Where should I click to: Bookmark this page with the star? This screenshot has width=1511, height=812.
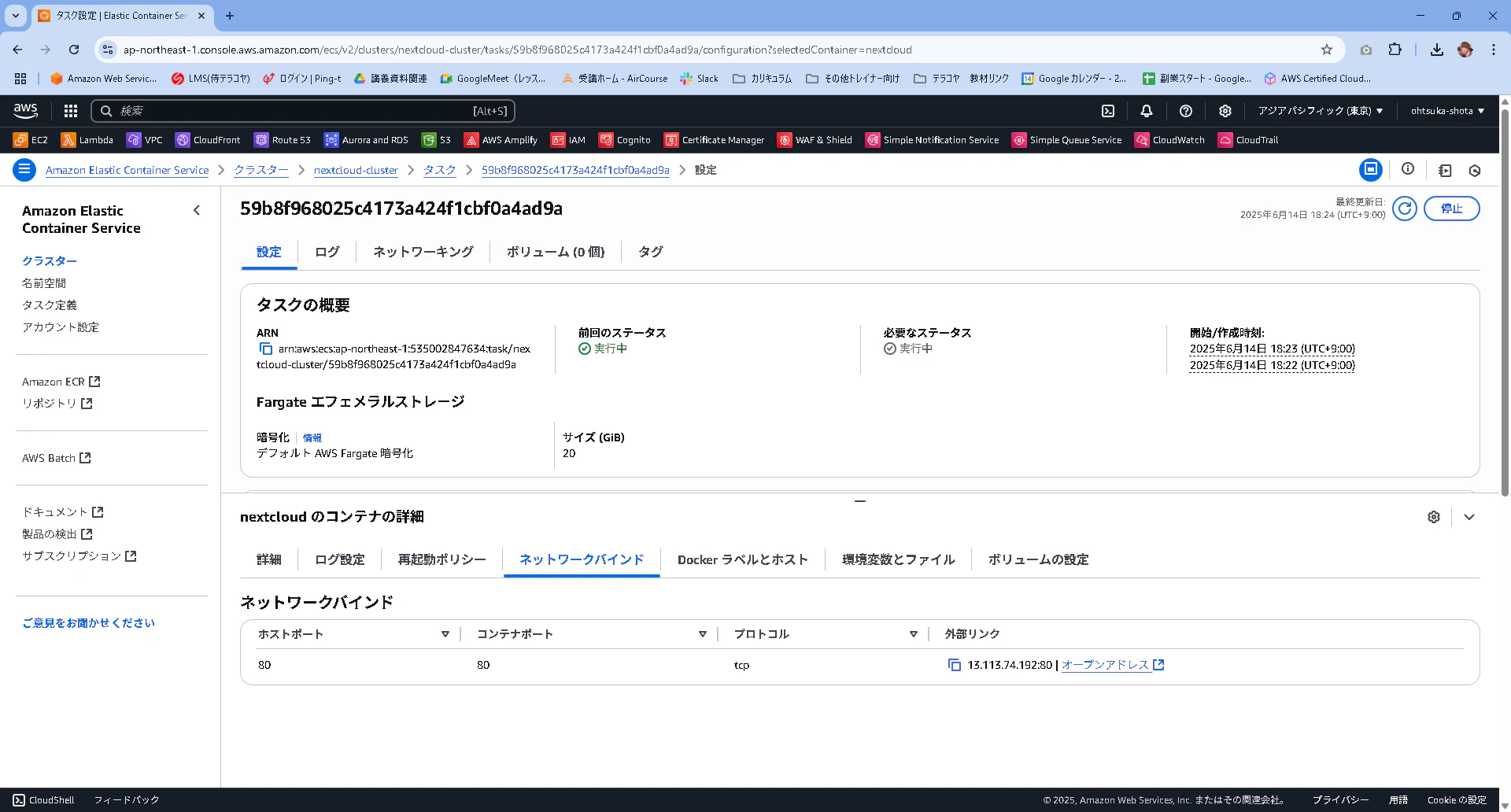tap(1327, 50)
